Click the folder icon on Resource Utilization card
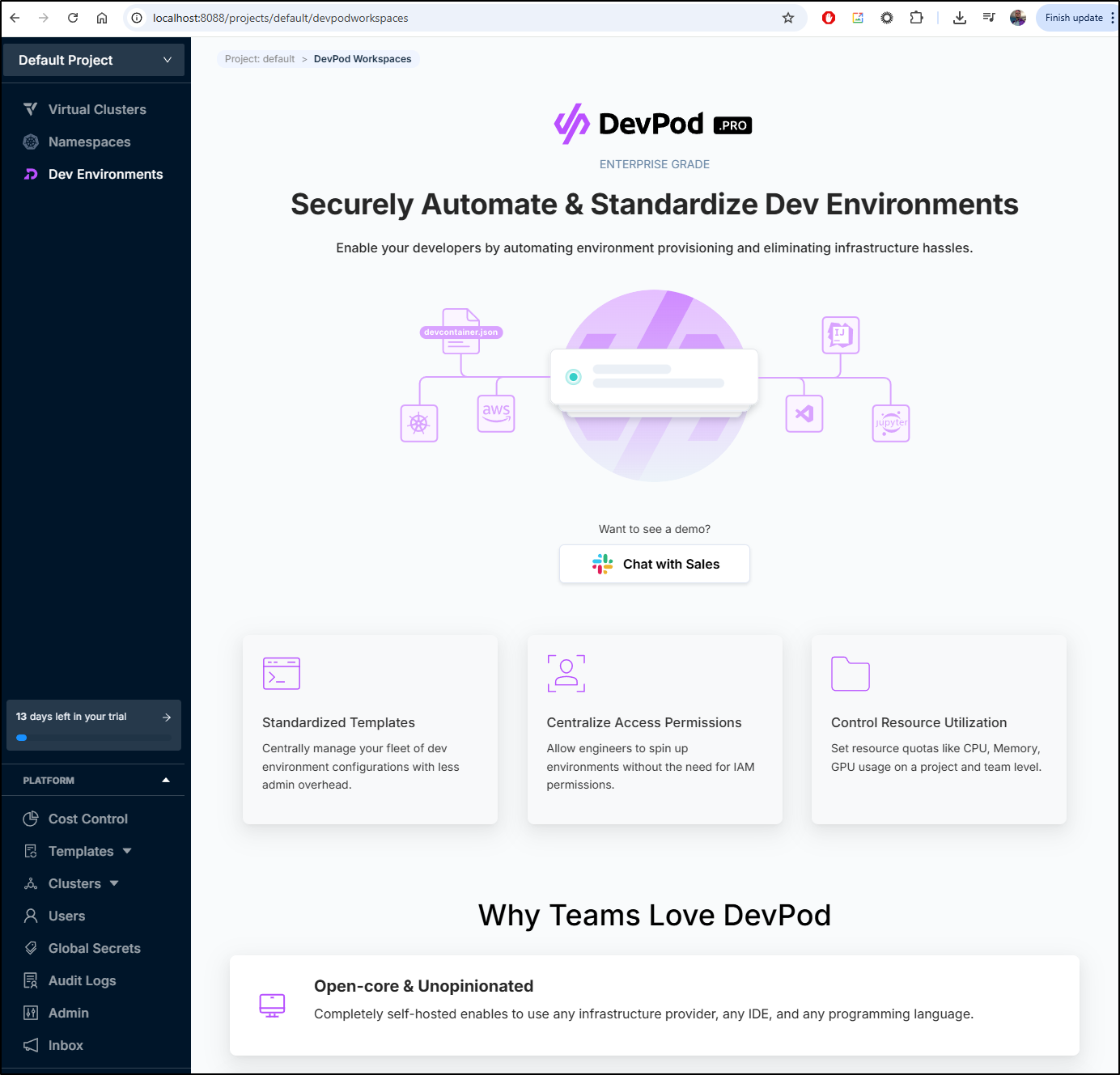1120x1075 pixels. click(851, 674)
